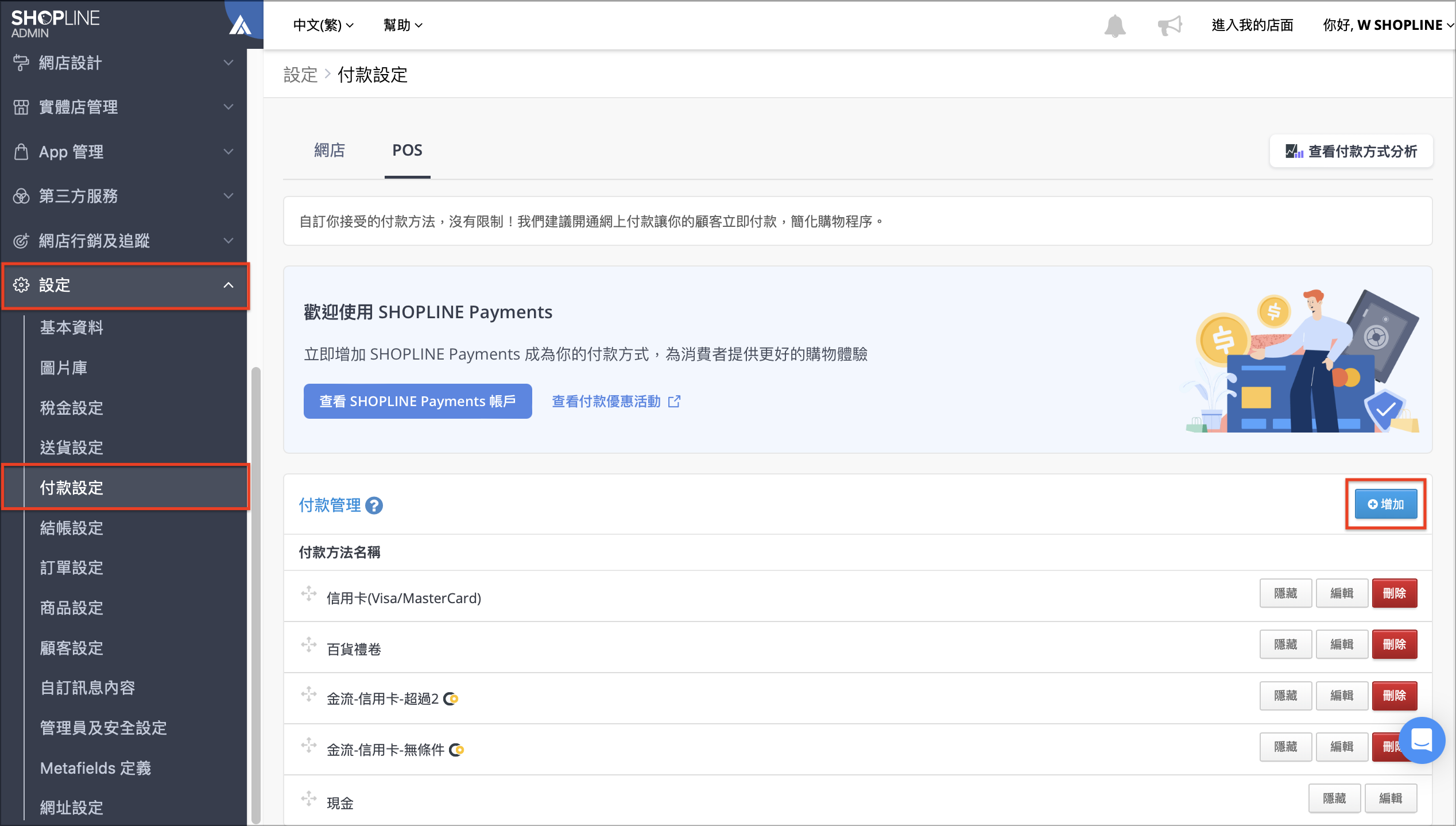The width and height of the screenshot is (1456, 826).
Task: Expand the App 管理 menu chevron
Action: [x=229, y=152]
